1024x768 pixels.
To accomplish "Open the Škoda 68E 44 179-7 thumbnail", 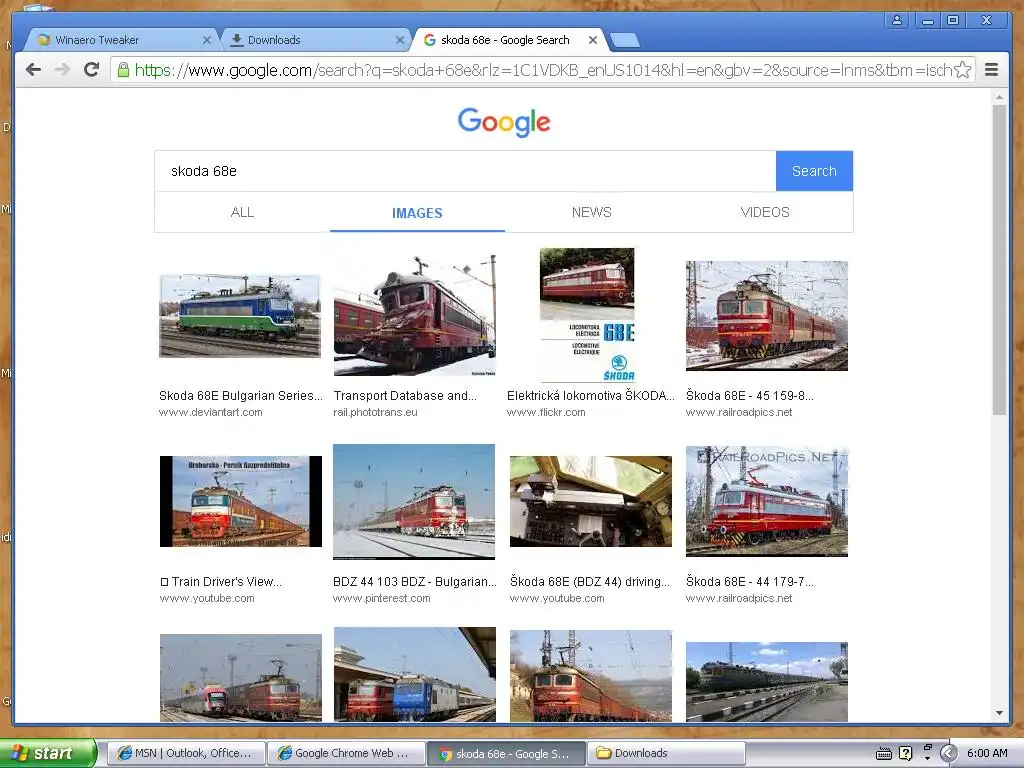I will click(x=767, y=502).
